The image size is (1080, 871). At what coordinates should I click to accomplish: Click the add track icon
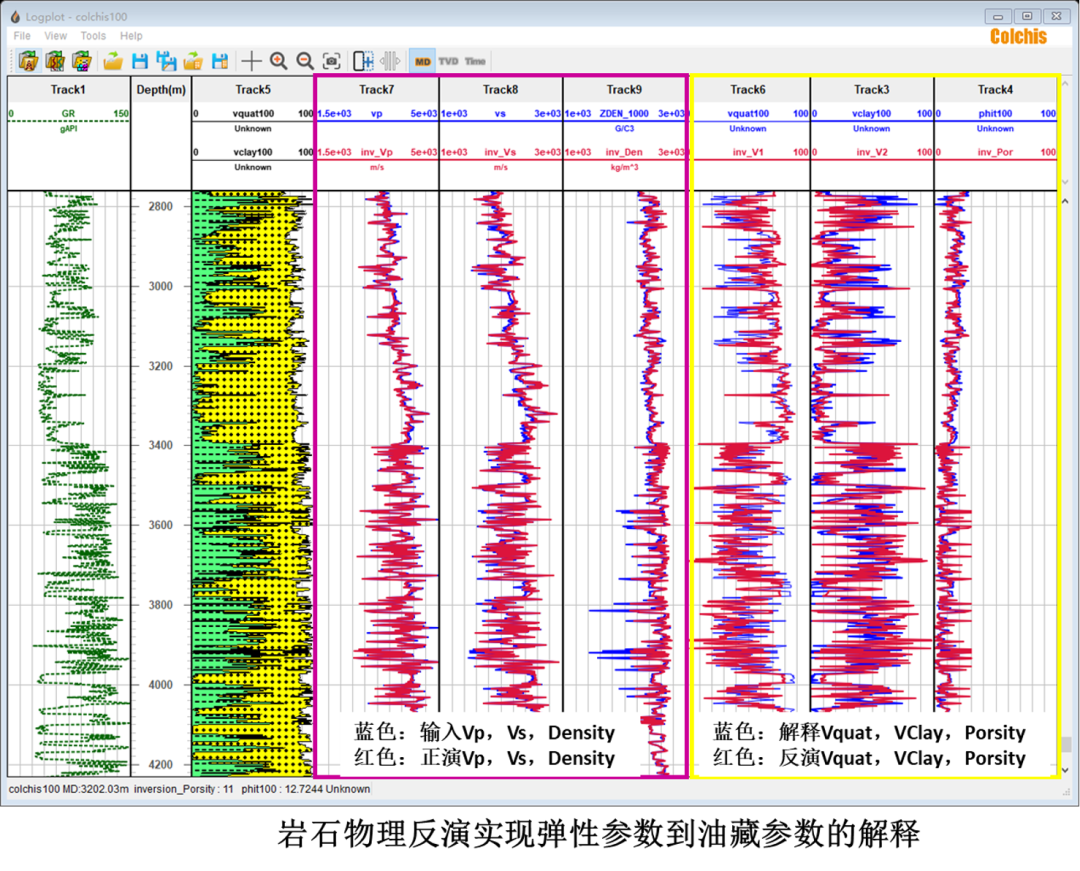click(x=363, y=61)
